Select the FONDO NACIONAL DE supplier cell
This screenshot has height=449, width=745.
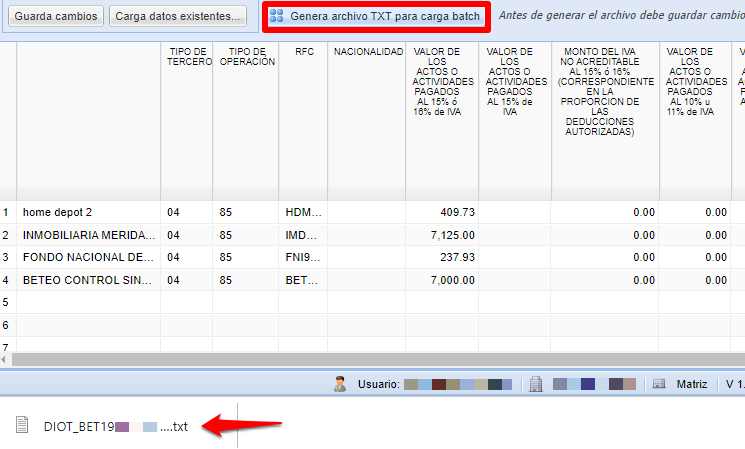click(88, 257)
